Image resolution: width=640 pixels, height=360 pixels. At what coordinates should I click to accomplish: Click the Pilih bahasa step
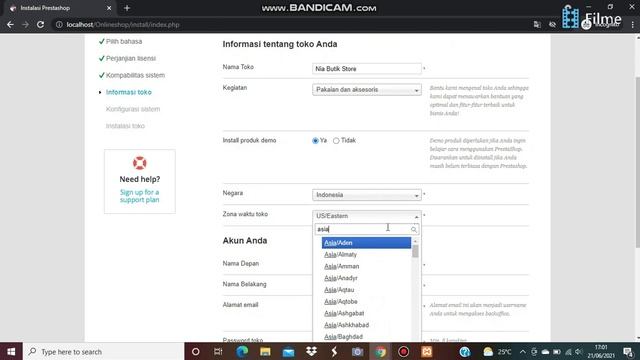[124, 42]
